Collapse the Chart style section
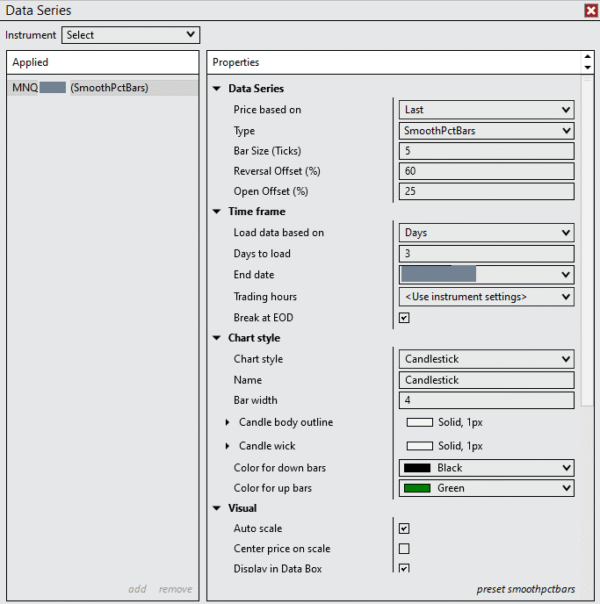The height and width of the screenshot is (604, 600). pyautogui.click(x=217, y=338)
